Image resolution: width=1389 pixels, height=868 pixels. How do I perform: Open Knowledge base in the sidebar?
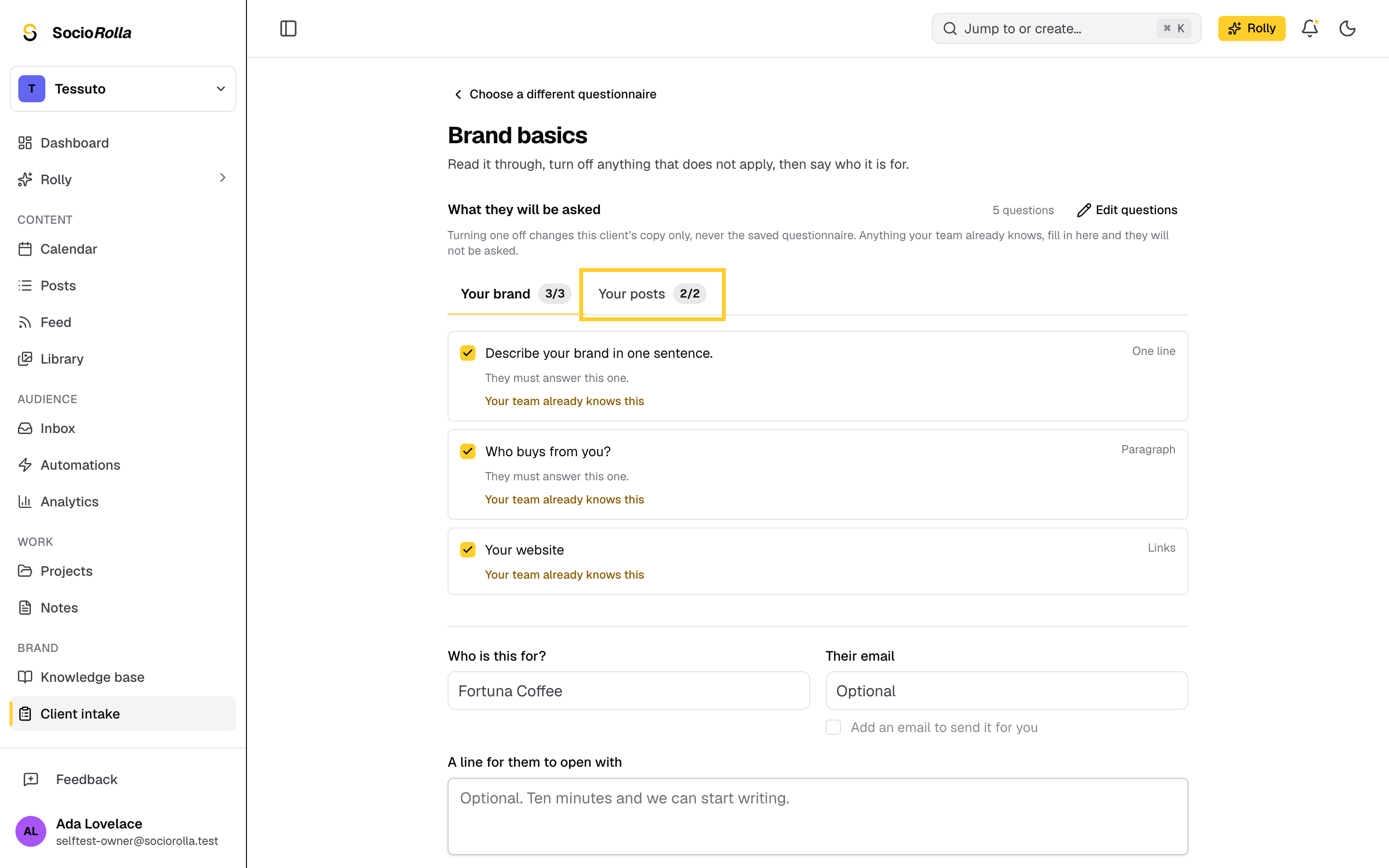123,677
